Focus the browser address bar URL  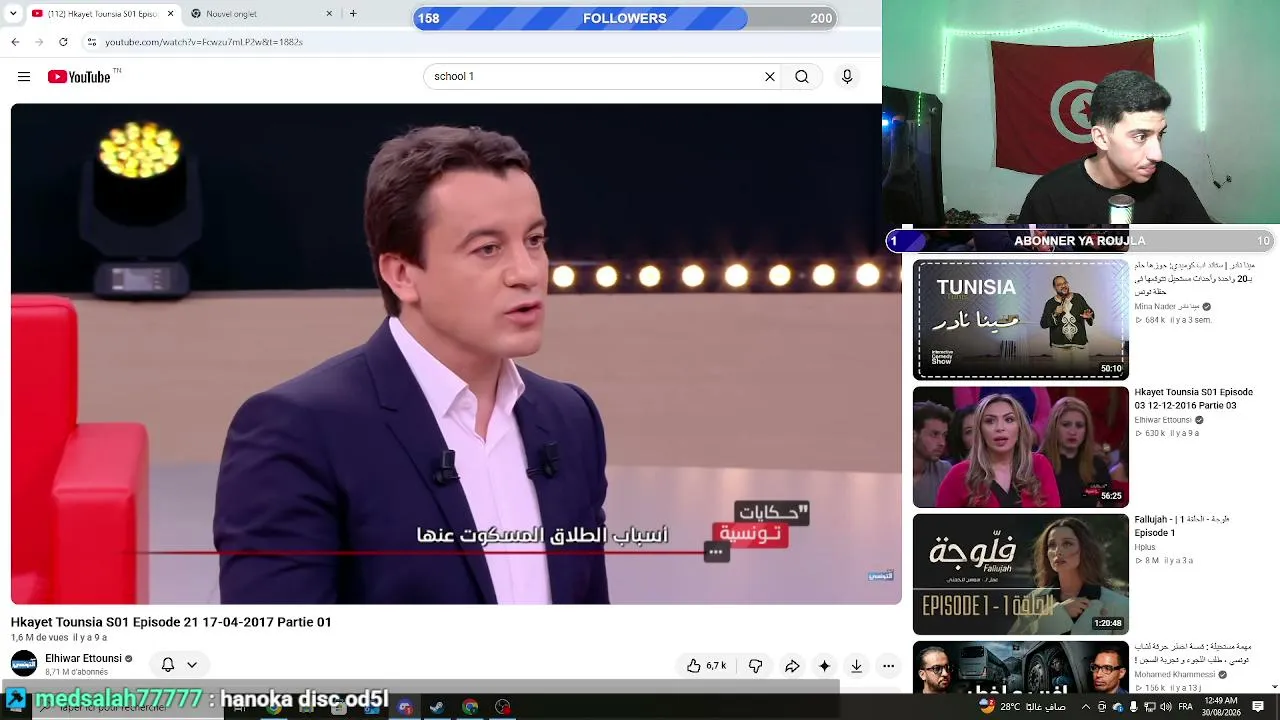(204, 42)
